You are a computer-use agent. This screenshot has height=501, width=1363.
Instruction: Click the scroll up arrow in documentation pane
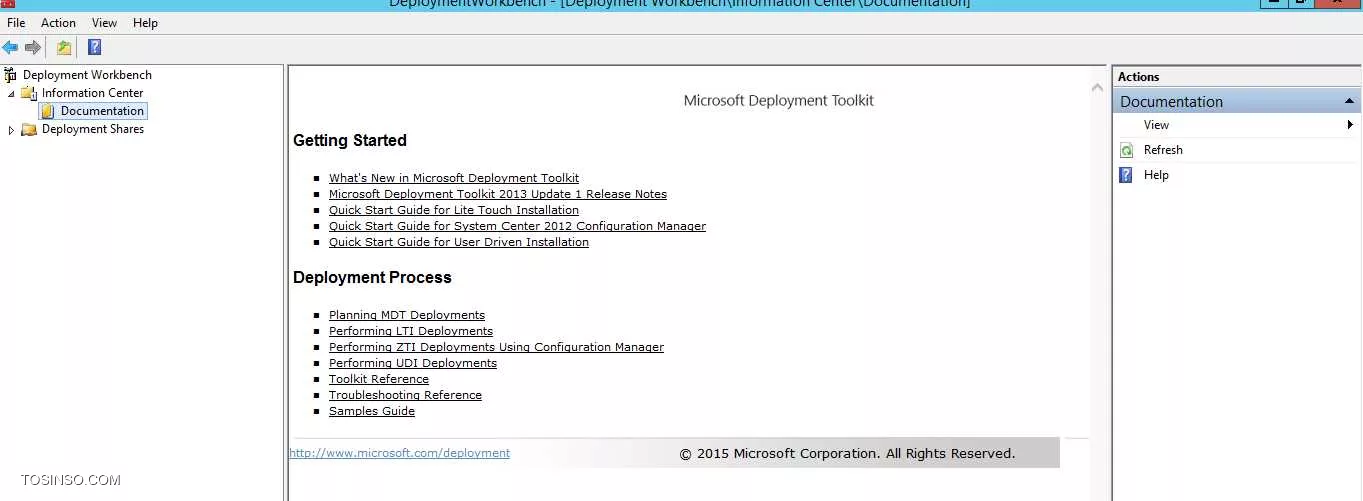click(x=1097, y=88)
